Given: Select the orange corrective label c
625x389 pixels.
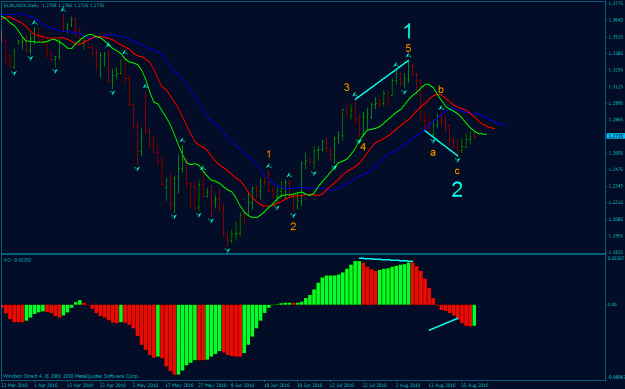Looking at the screenshot, I should point(457,171).
